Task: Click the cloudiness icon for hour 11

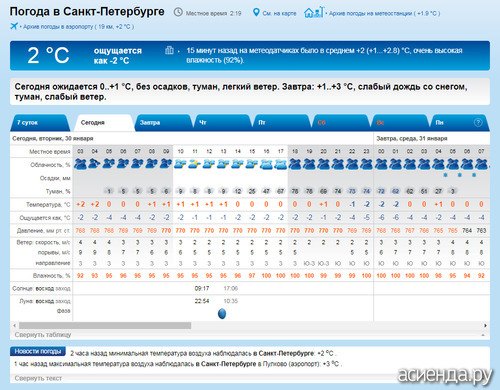Action: coord(195,164)
